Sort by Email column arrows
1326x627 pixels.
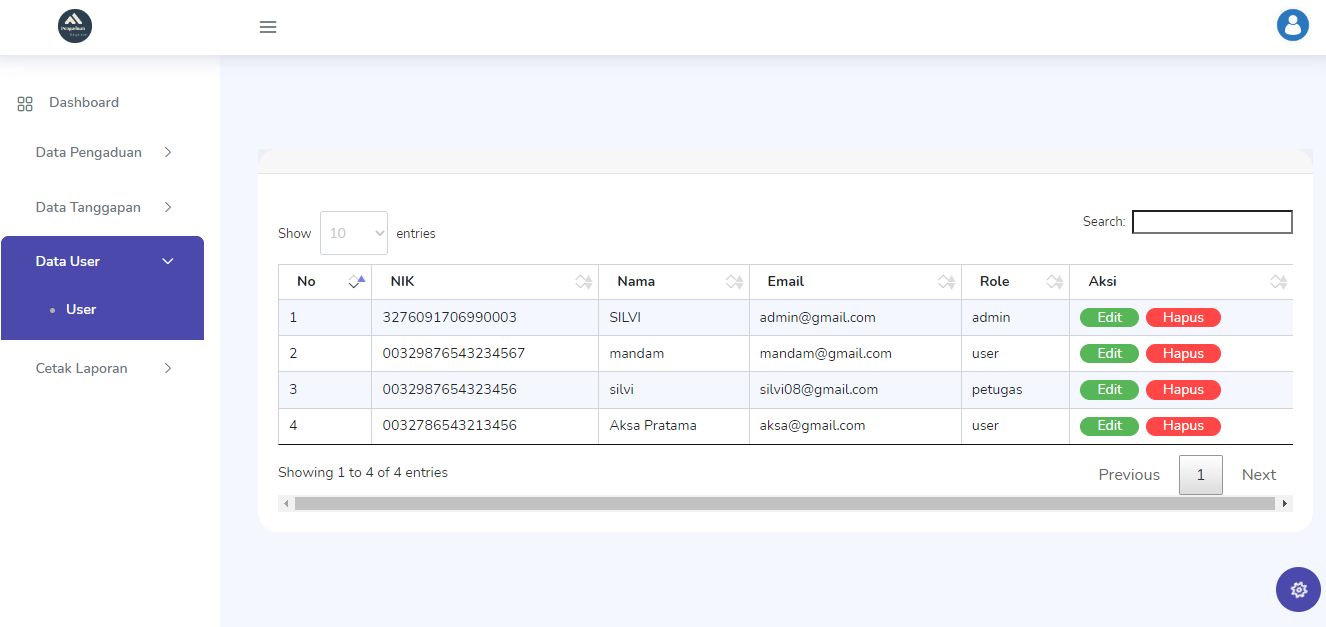click(x=946, y=282)
